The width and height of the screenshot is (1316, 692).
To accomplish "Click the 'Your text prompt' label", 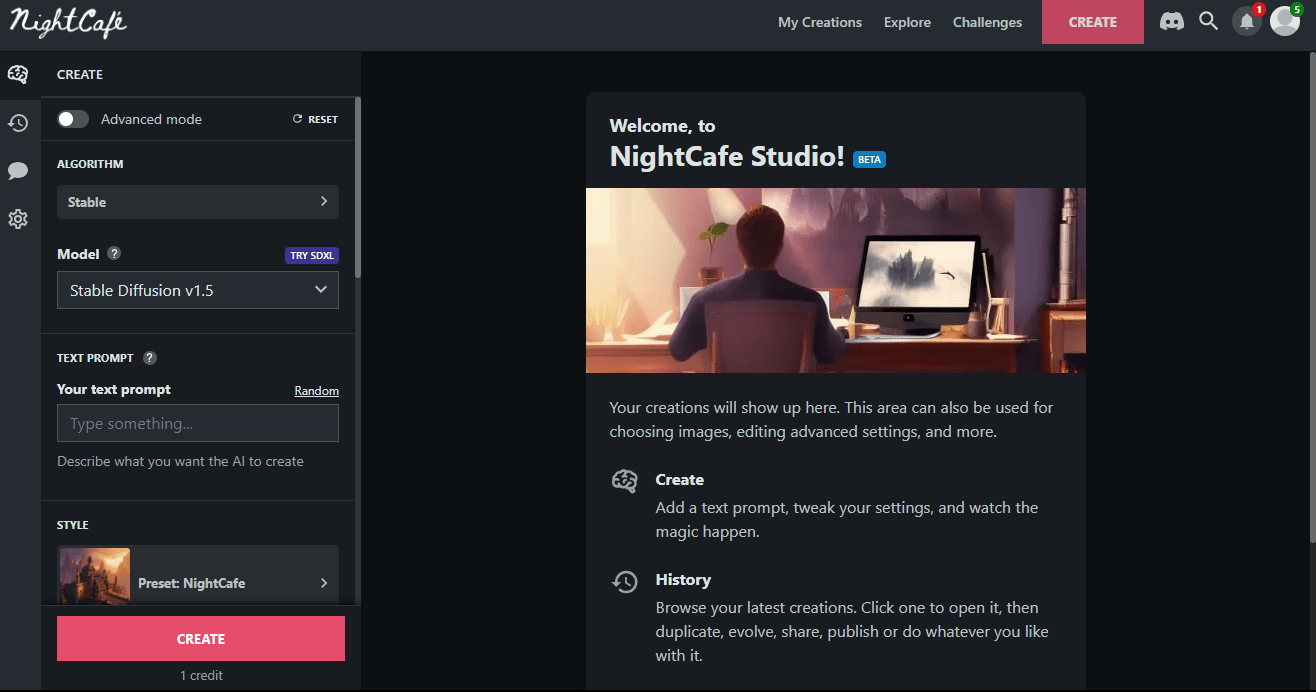I will (114, 389).
